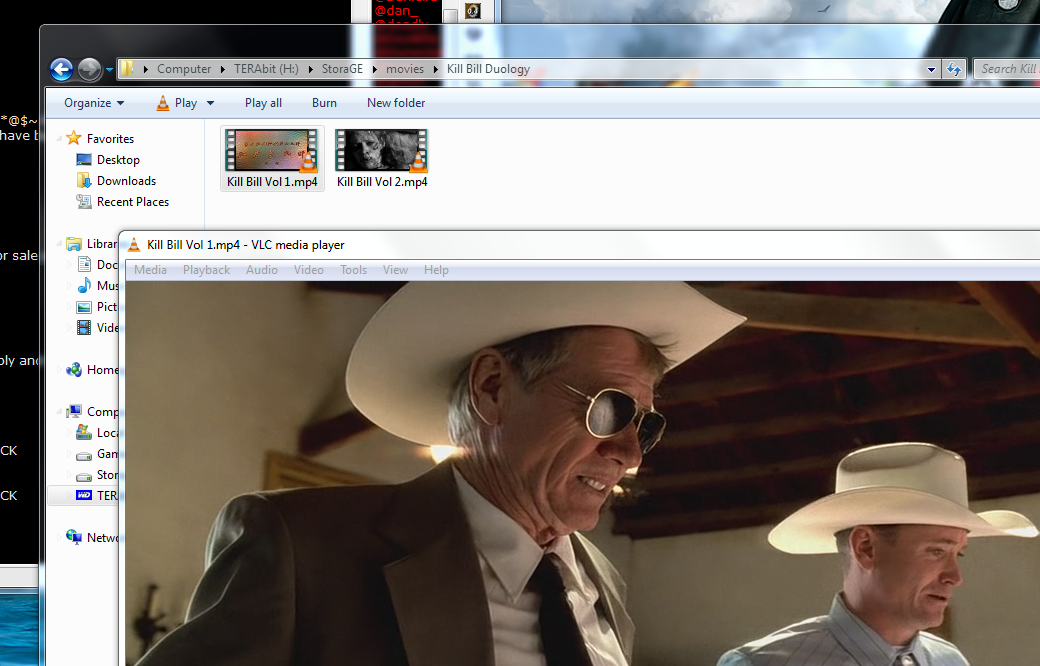Click Burn in the Explorer toolbar
The image size is (1040, 666).
coord(324,103)
